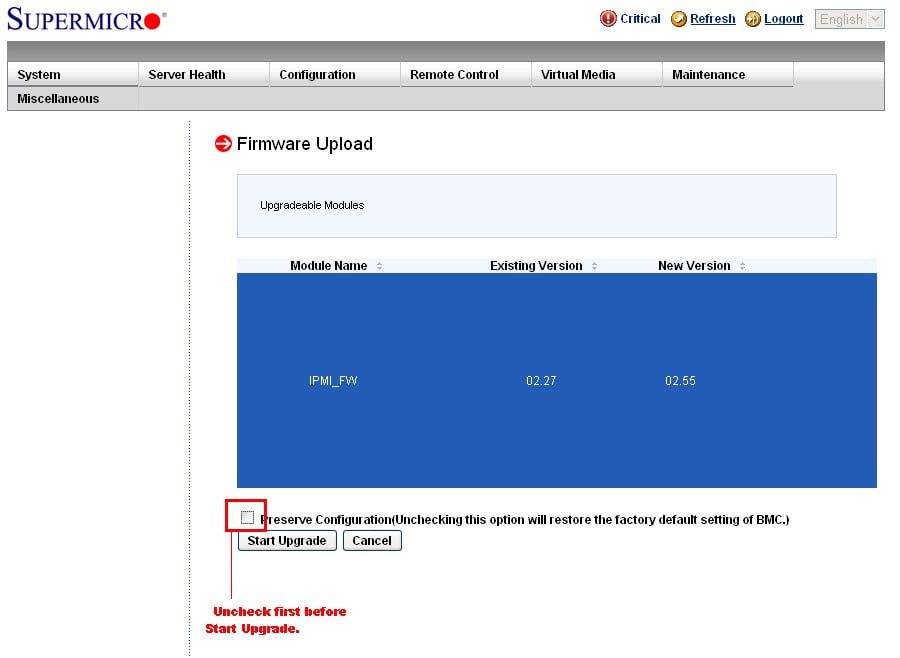The height and width of the screenshot is (658, 900).
Task: Sort by Existing Version column arrows
Action: tap(594, 266)
